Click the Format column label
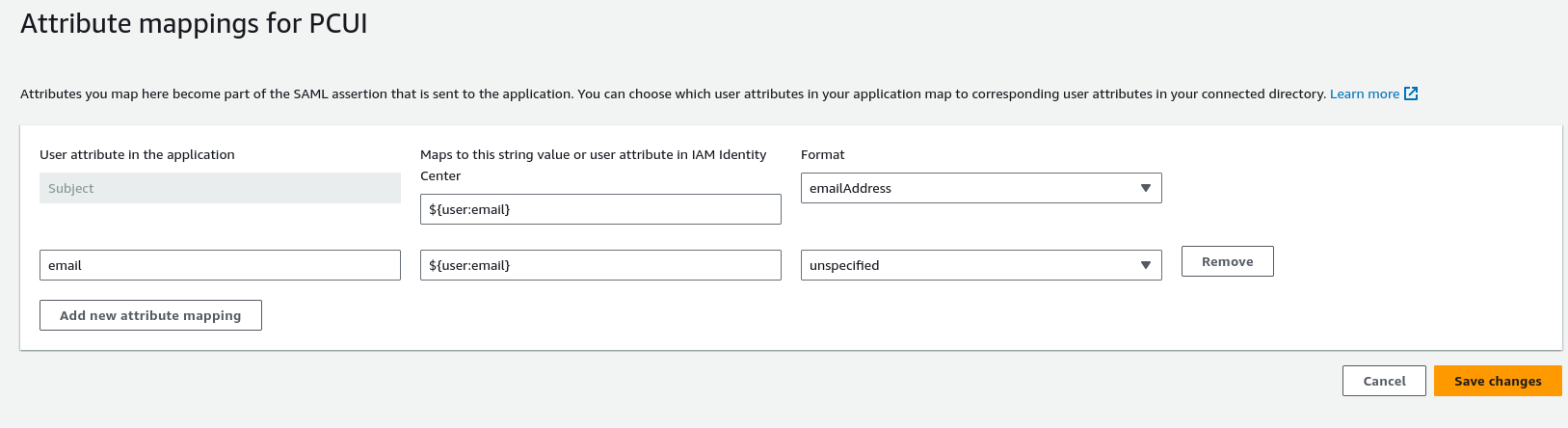This screenshot has height=428, width=1568. pos(822,154)
